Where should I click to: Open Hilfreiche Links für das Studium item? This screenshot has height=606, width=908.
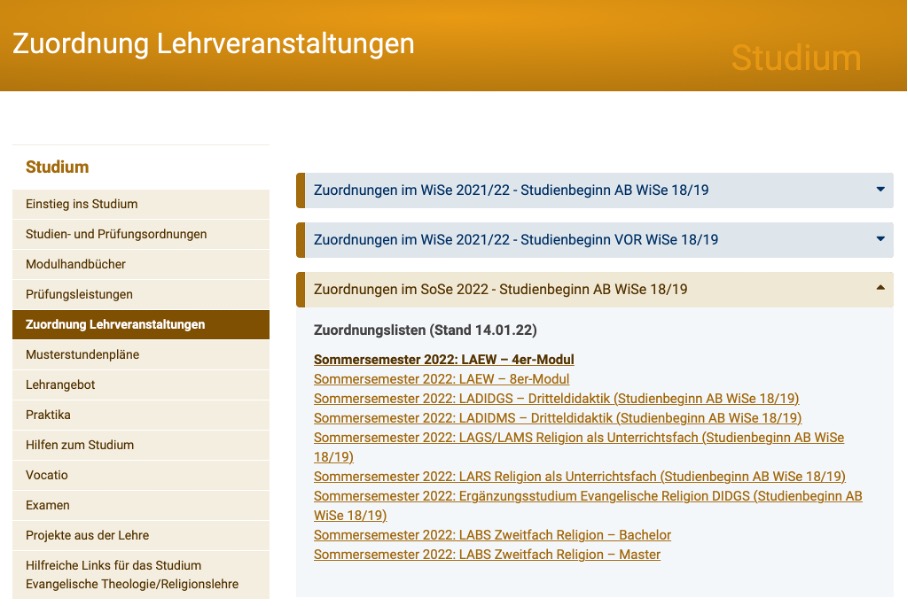[x=141, y=575]
